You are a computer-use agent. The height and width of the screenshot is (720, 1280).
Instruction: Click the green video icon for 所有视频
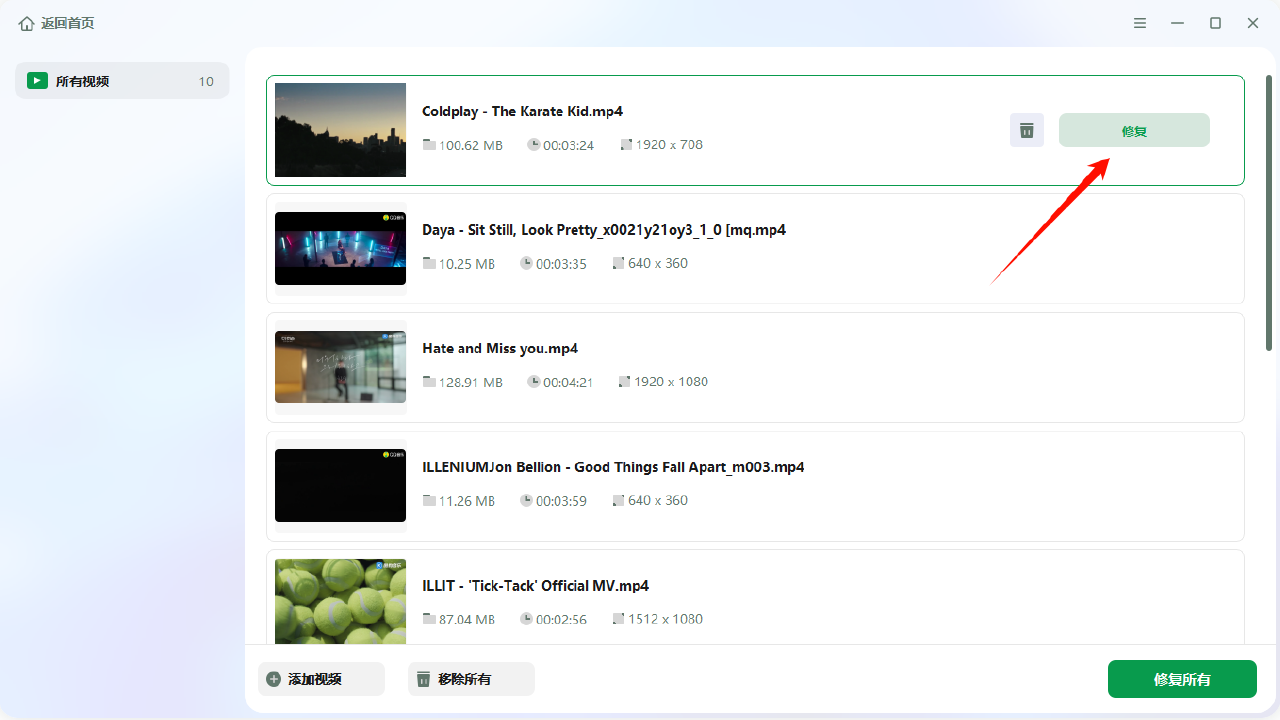click(37, 81)
